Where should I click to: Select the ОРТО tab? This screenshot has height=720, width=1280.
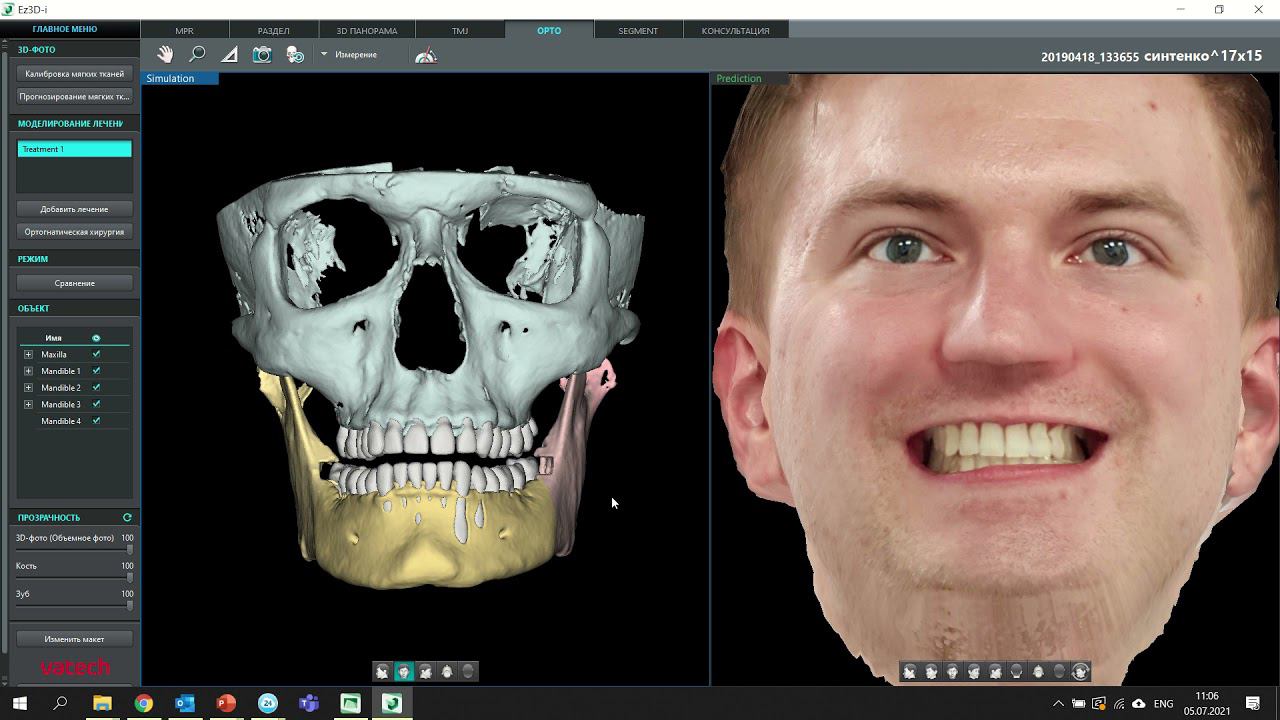(x=549, y=30)
